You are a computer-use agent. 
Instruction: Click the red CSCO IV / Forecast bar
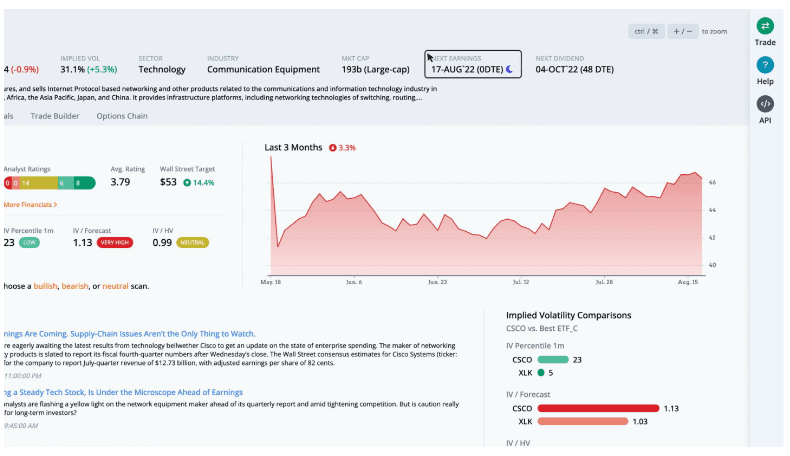pyautogui.click(x=598, y=408)
